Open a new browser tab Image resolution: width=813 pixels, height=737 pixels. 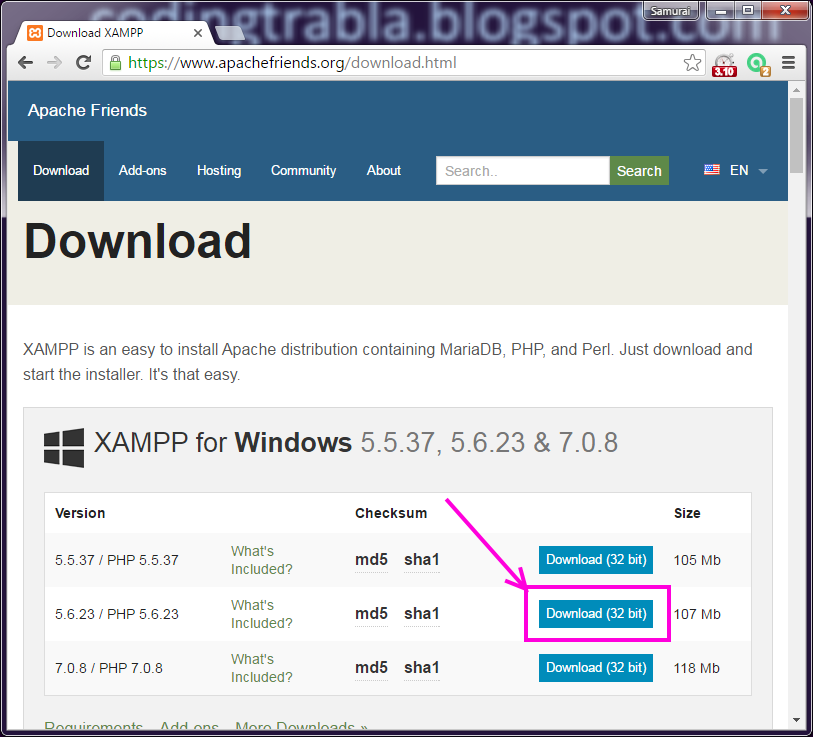click(x=229, y=34)
